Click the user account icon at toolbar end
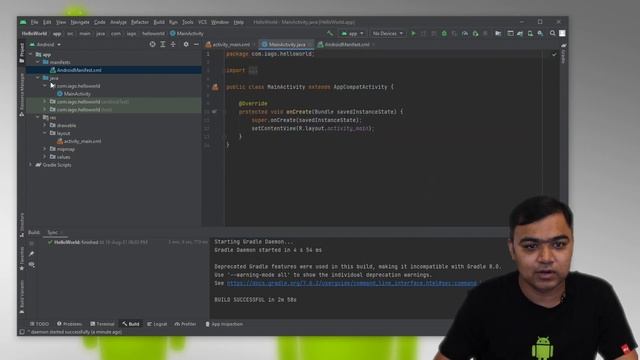 pos(562,33)
